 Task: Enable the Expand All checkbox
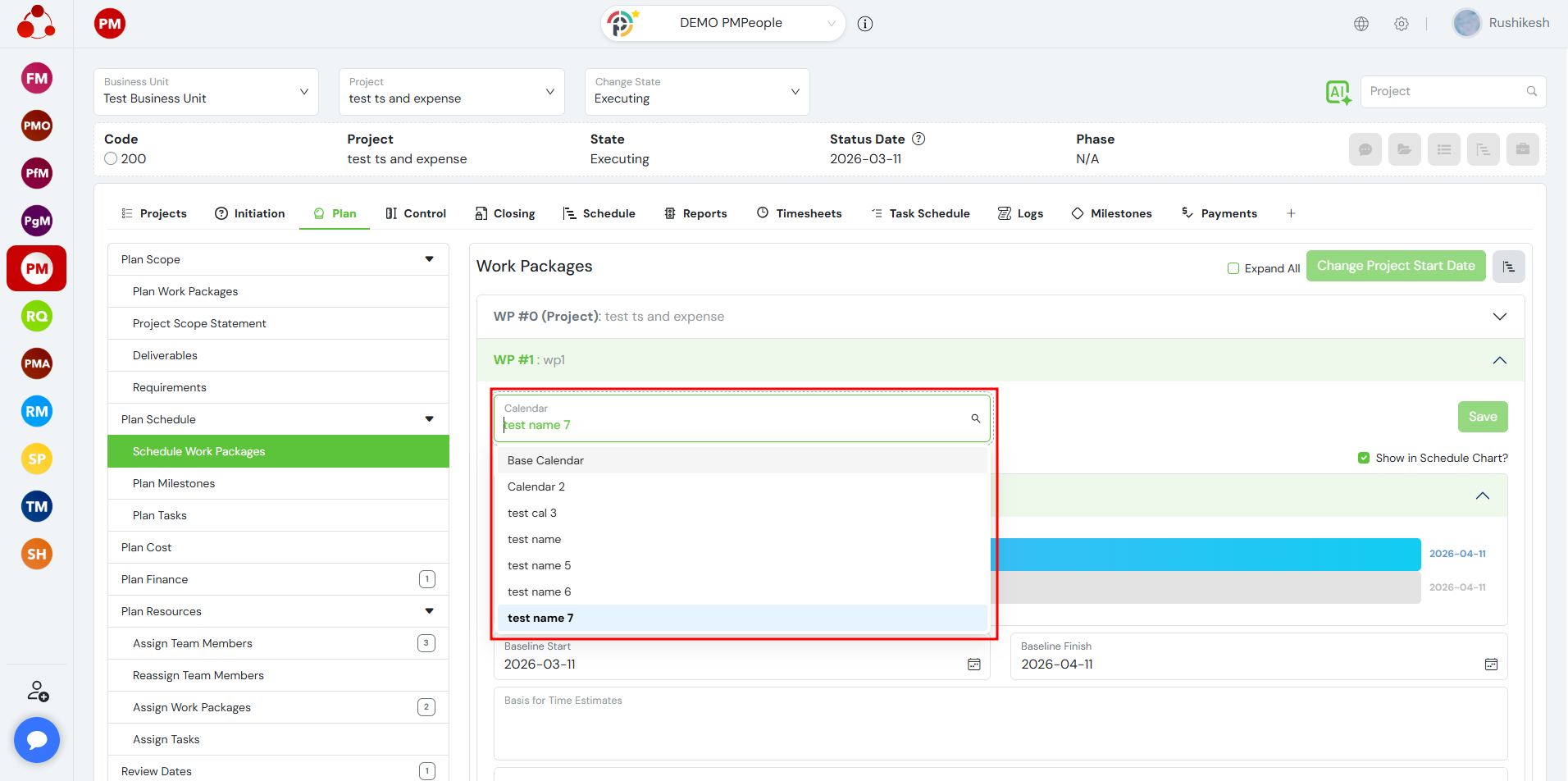(x=1233, y=268)
